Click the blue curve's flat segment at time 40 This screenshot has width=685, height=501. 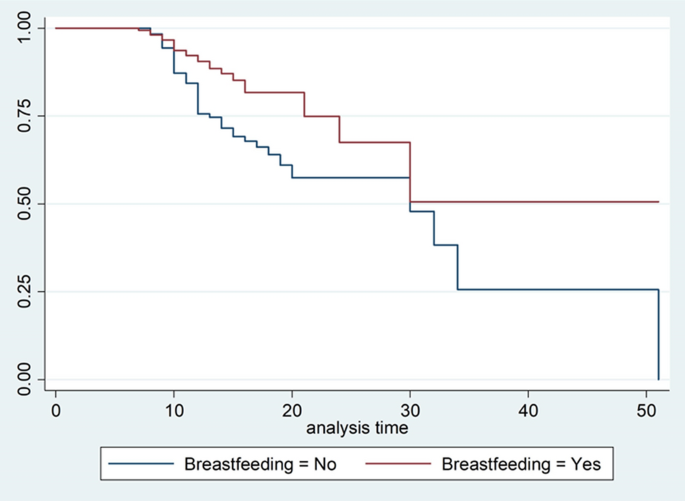click(x=529, y=290)
